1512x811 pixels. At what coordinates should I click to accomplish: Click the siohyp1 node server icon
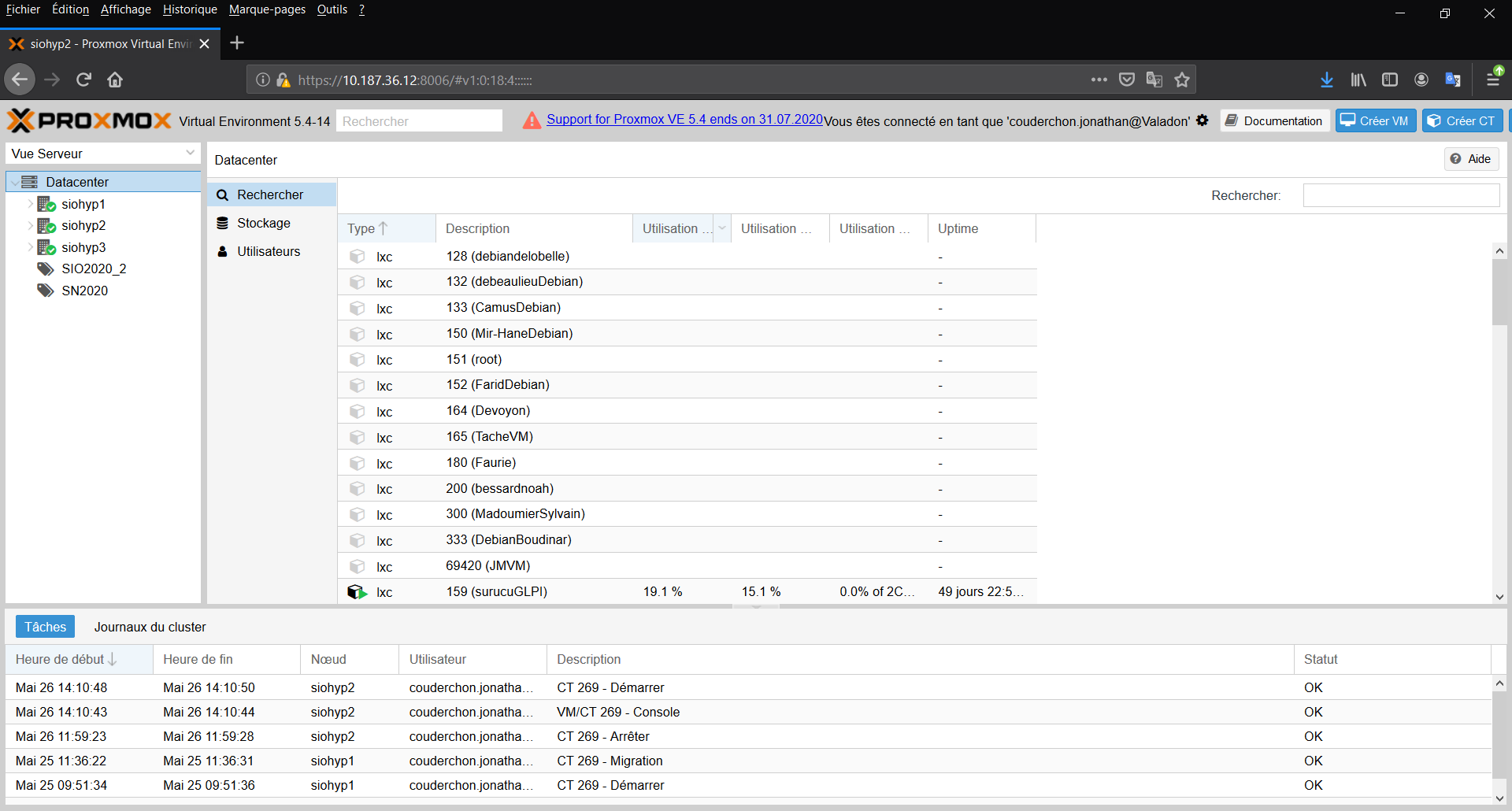click(46, 204)
